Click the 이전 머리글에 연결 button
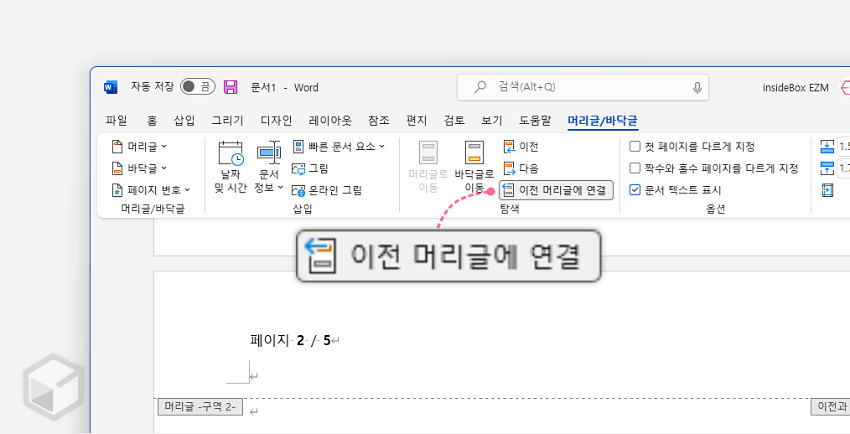The width and height of the screenshot is (850, 434). click(556, 190)
